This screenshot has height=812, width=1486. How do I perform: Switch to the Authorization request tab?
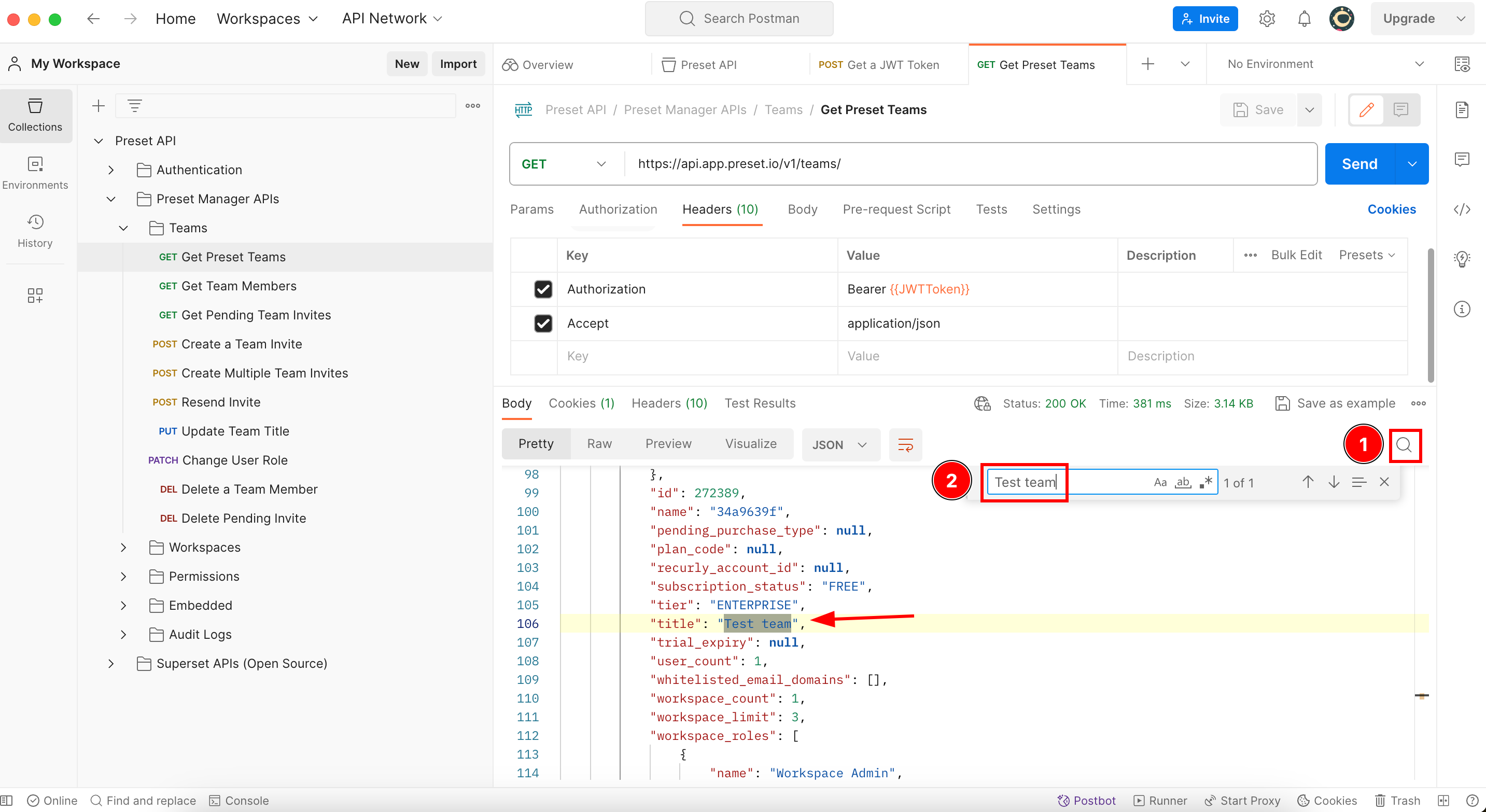(x=618, y=209)
